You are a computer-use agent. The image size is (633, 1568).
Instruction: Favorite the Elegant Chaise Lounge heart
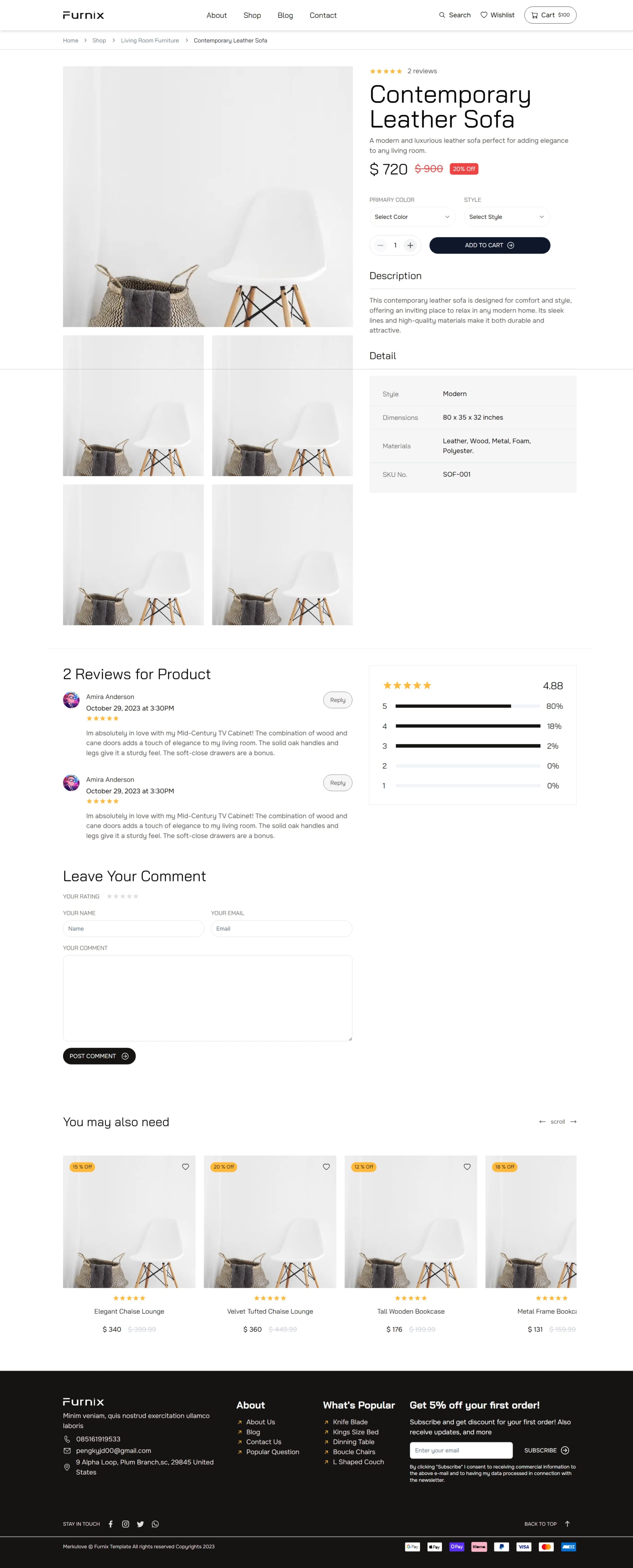point(186,1166)
